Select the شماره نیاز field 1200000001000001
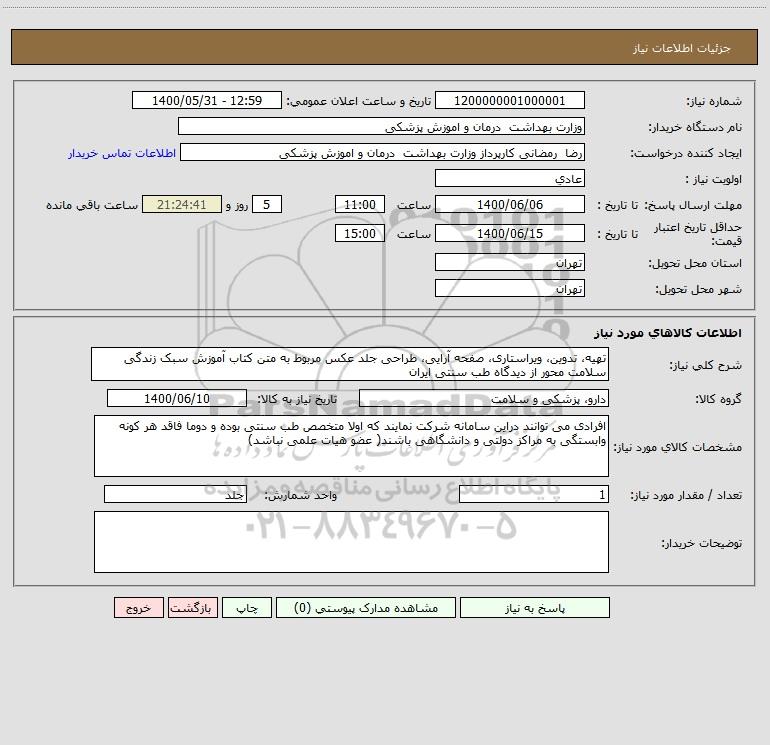 pos(510,100)
